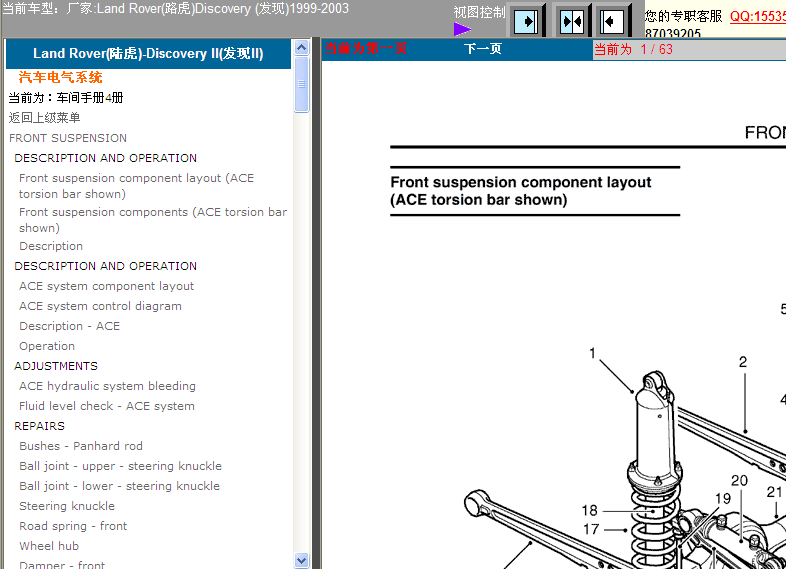Open Steering knuckle repair link
The image size is (786, 569).
tap(67, 506)
